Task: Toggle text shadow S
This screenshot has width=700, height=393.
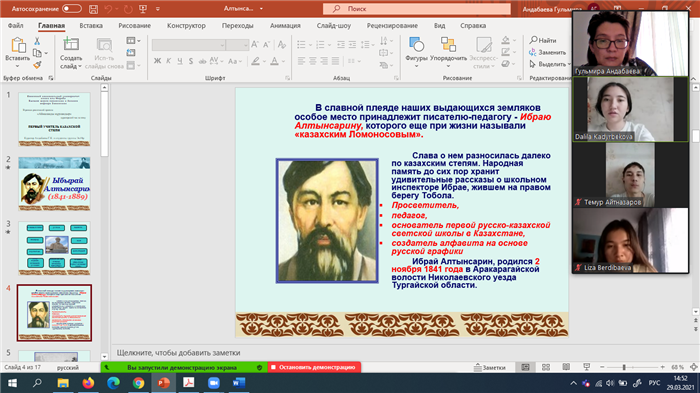Action: point(191,61)
